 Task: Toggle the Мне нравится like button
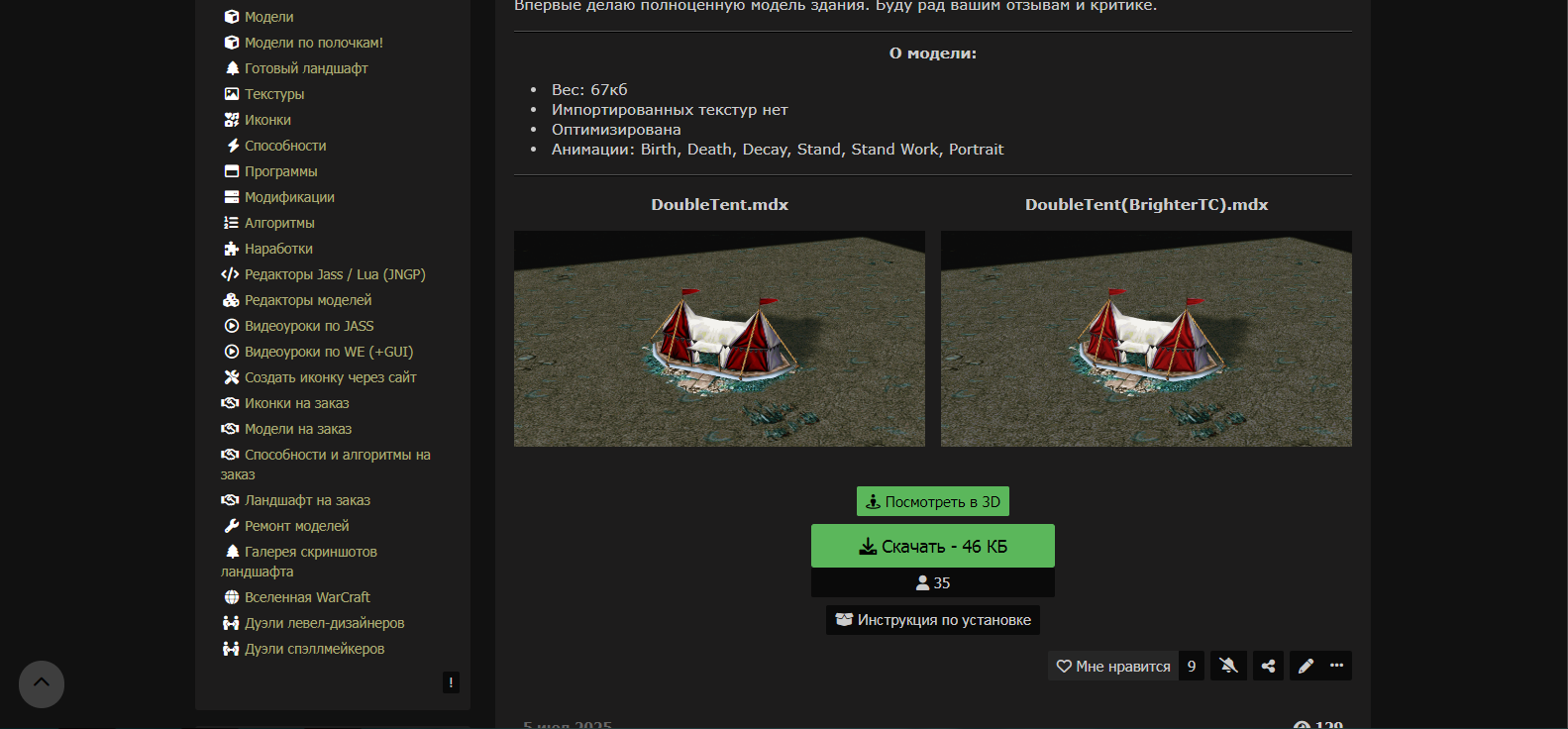[x=1113, y=666]
